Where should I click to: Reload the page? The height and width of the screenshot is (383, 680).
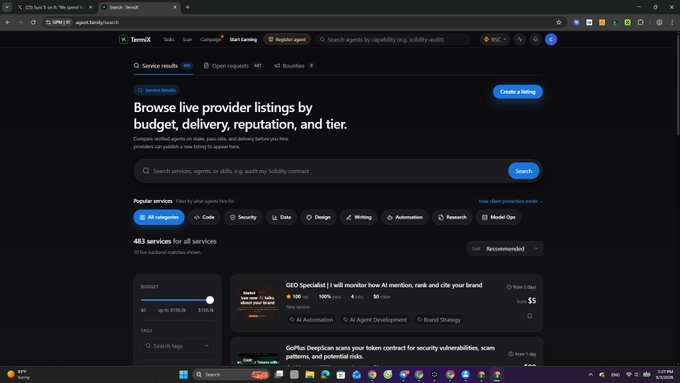(x=33, y=22)
